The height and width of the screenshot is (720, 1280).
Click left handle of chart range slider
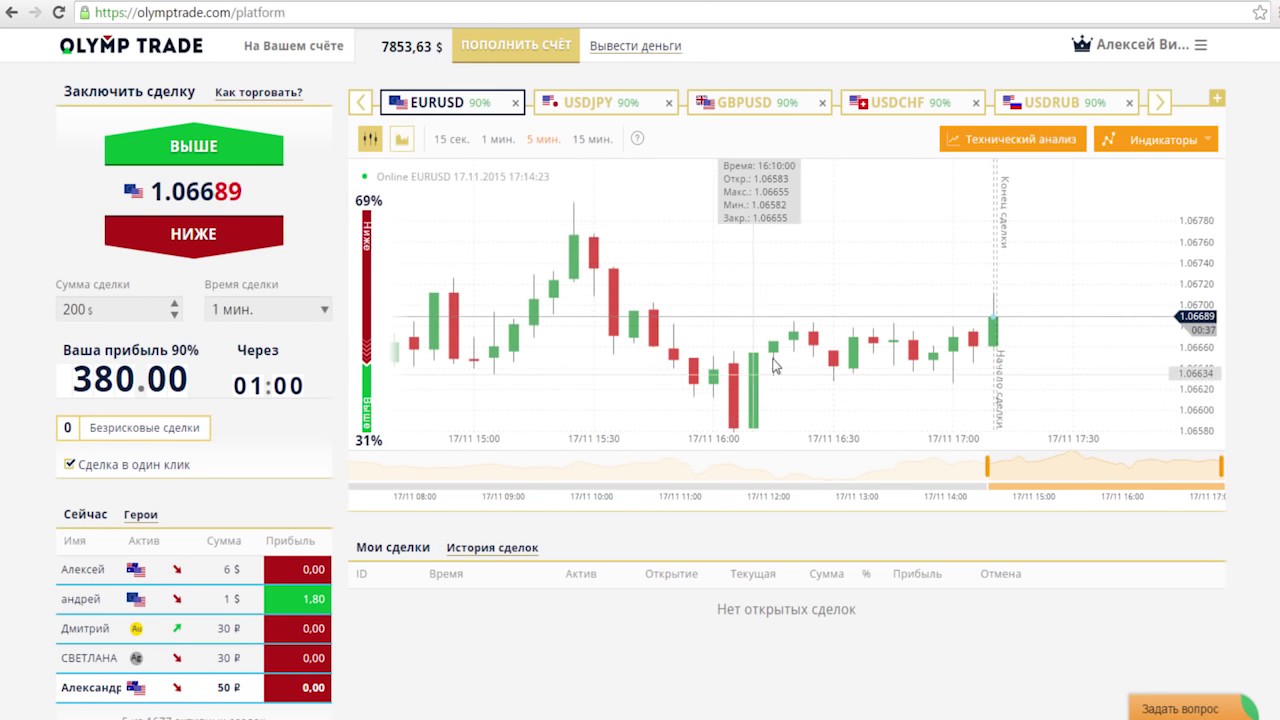987,466
